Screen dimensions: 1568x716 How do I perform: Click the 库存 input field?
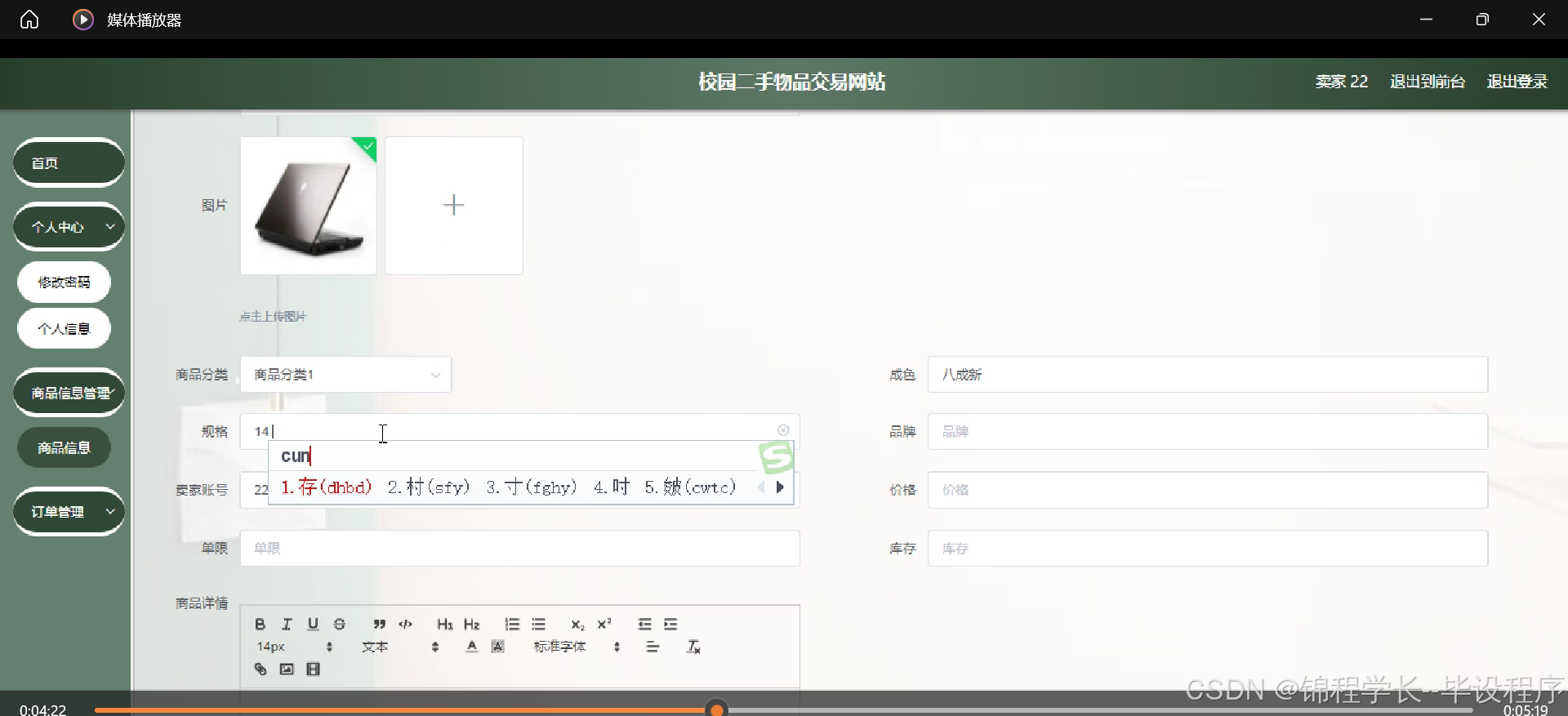(1208, 549)
